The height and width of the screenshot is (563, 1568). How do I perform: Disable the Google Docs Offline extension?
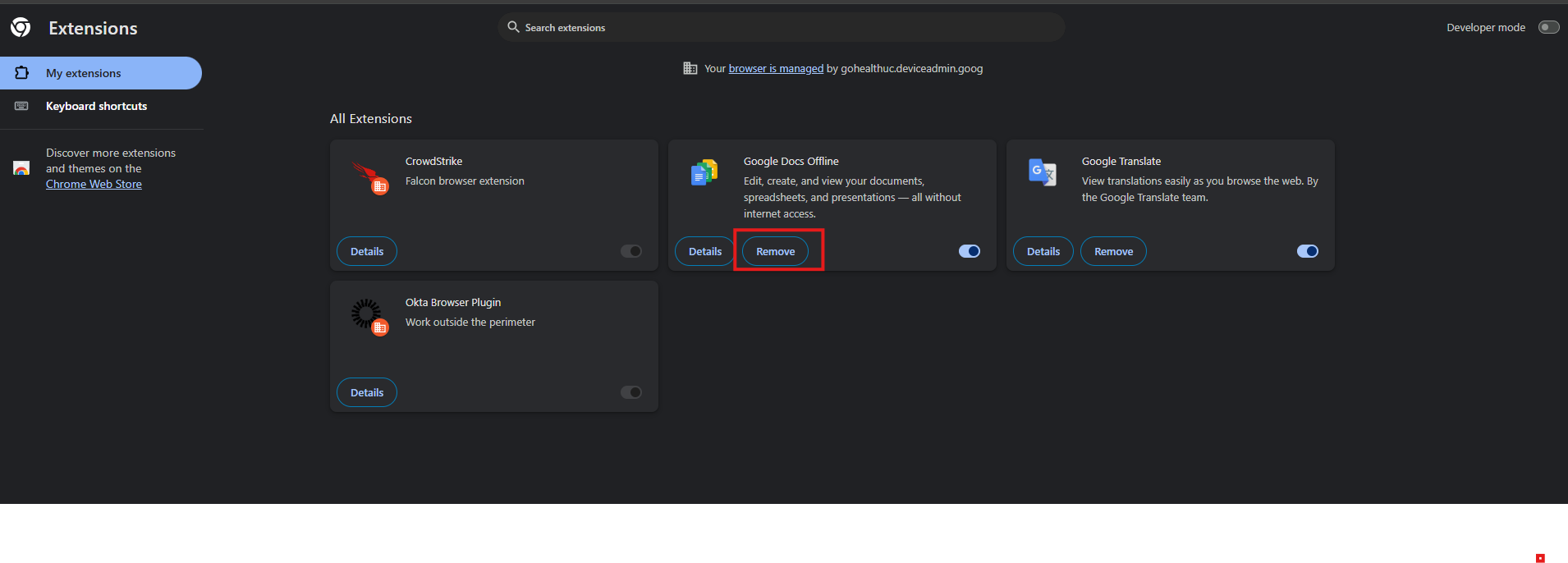(x=970, y=251)
